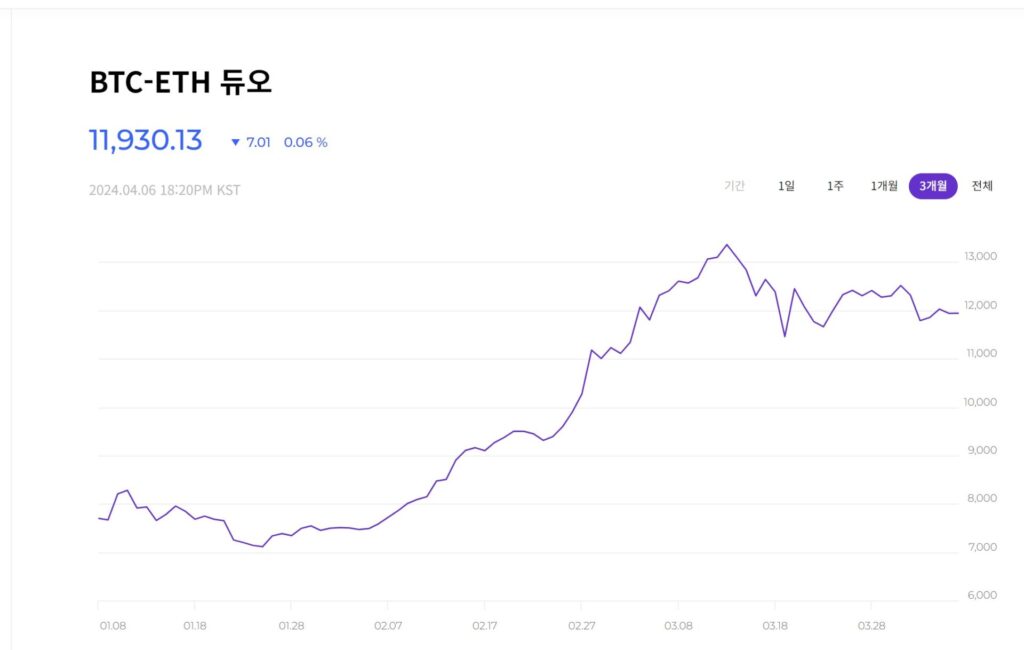
Task: Select the 1일 period option
Action: [x=787, y=186]
